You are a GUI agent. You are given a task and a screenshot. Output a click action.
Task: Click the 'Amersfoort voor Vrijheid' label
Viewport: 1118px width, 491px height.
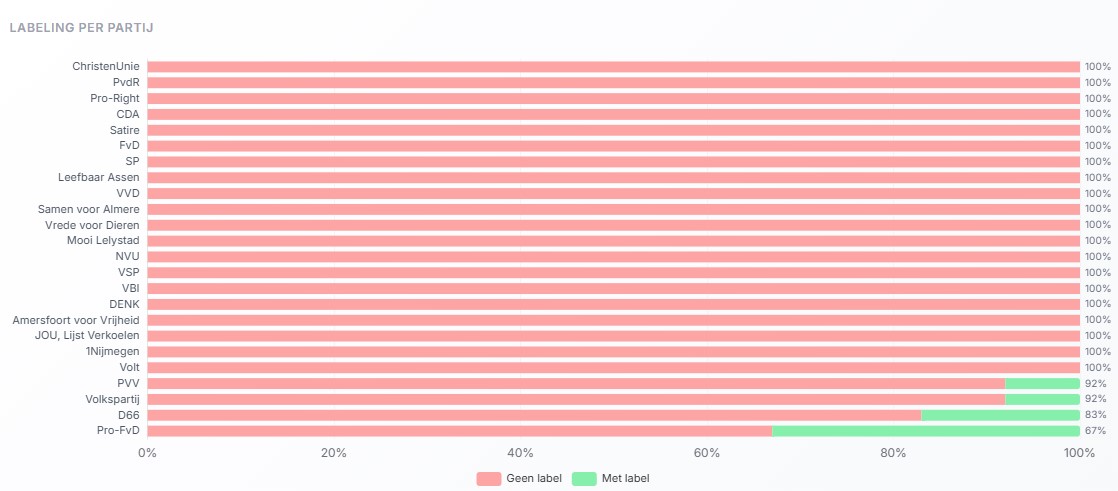(76, 320)
